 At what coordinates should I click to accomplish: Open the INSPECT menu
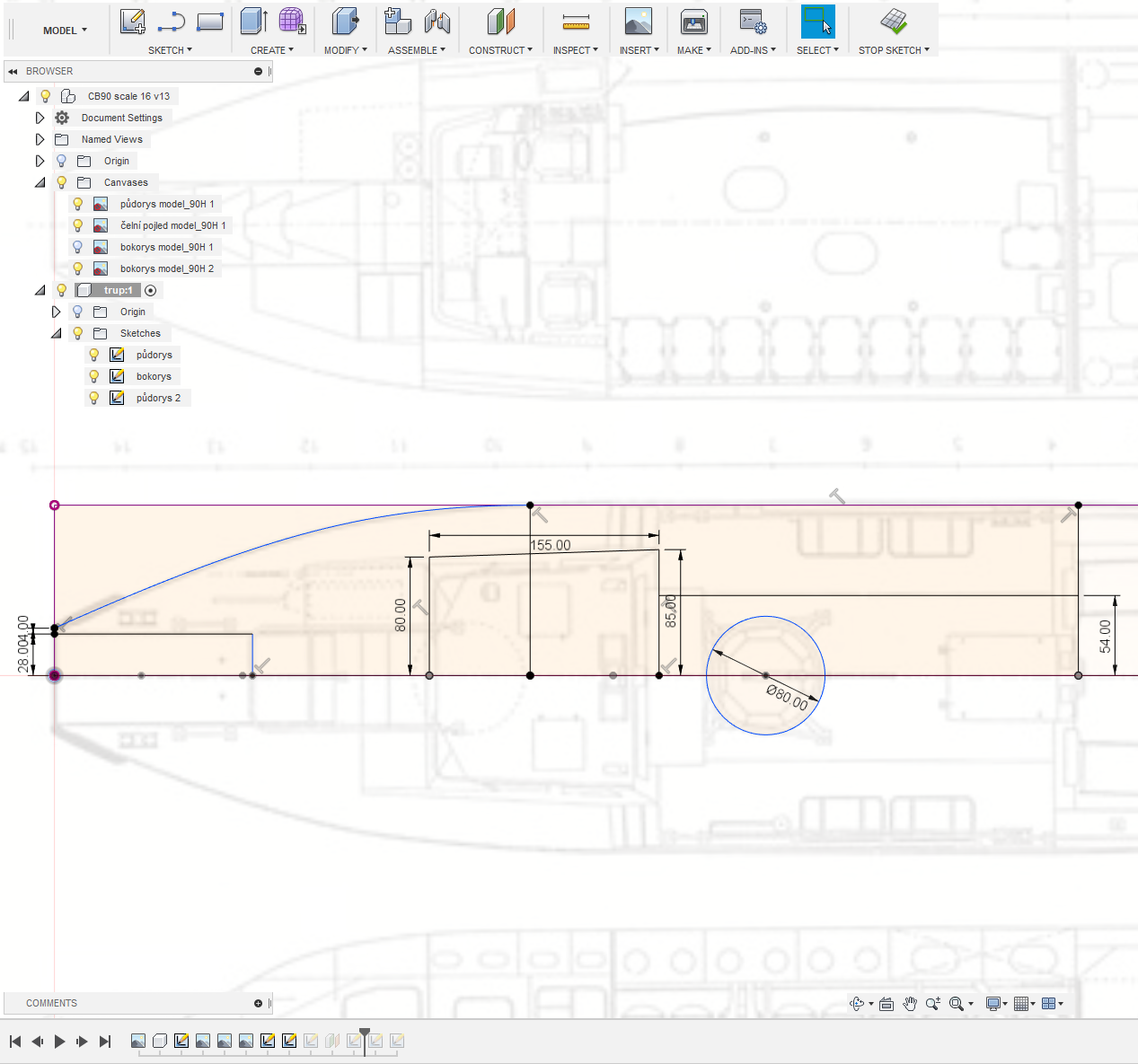point(575,50)
